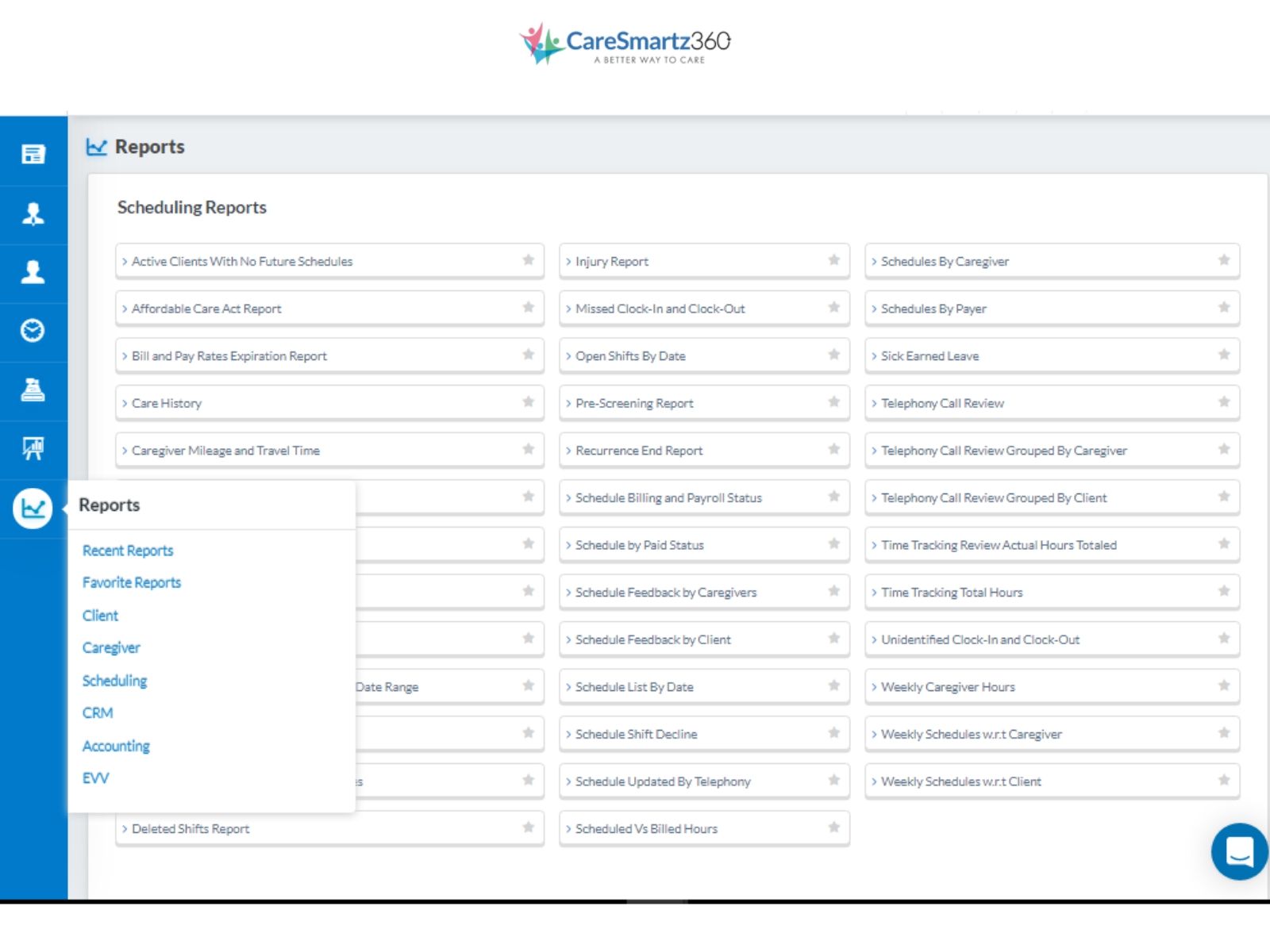This screenshot has width=1270, height=952.
Task: Open Weekly Caregiver Hours report
Action: pos(1052,687)
